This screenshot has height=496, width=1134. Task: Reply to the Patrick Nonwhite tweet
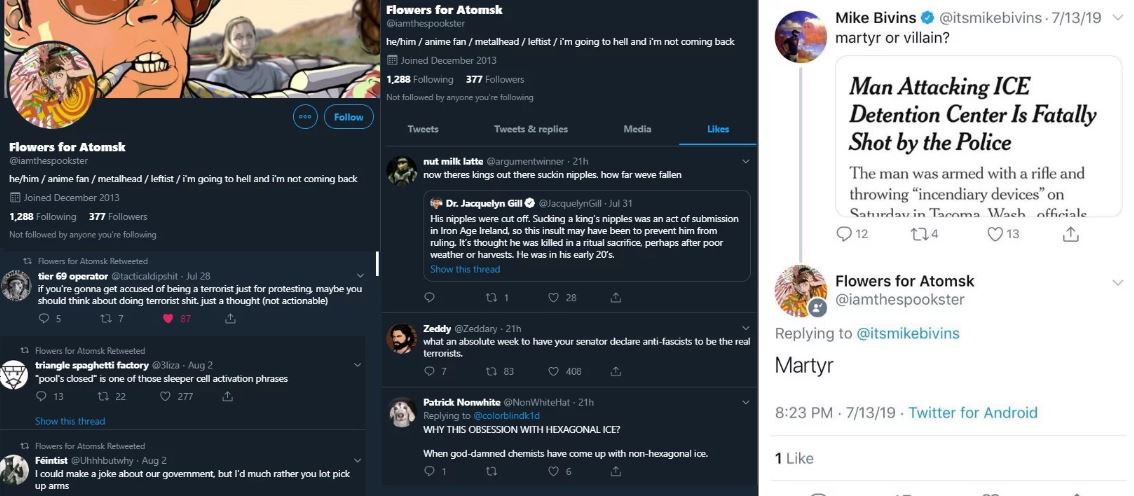click(429, 471)
